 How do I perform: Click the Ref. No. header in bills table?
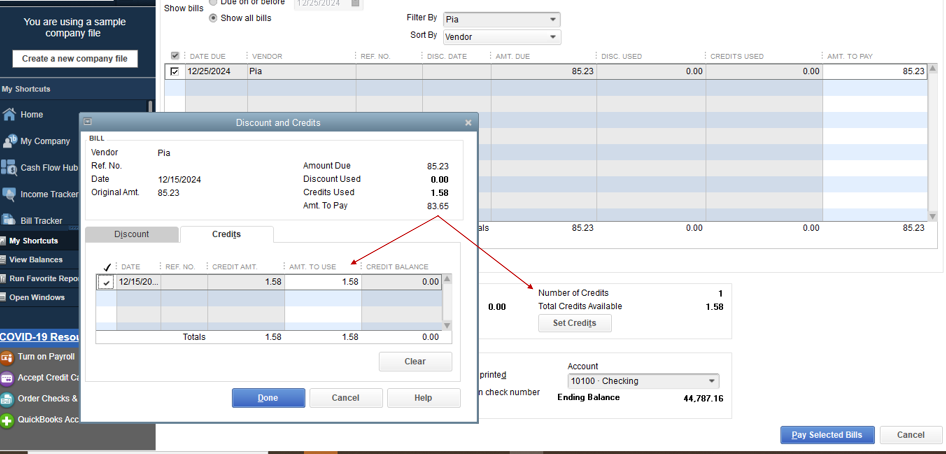point(375,56)
